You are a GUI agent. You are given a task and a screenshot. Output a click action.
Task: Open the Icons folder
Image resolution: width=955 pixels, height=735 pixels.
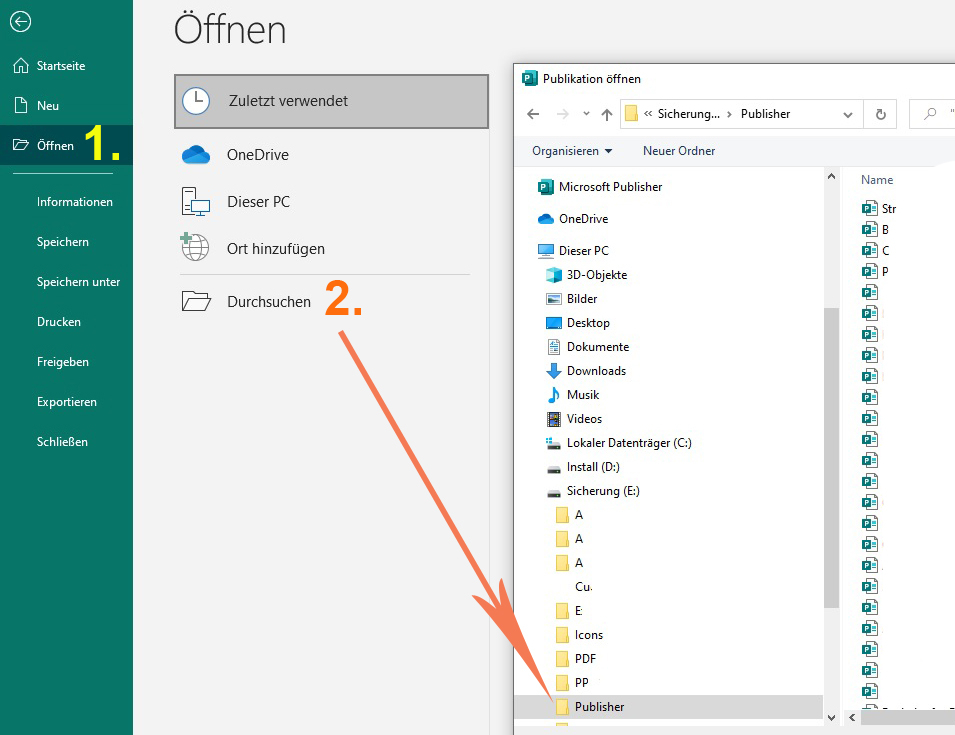pos(579,635)
